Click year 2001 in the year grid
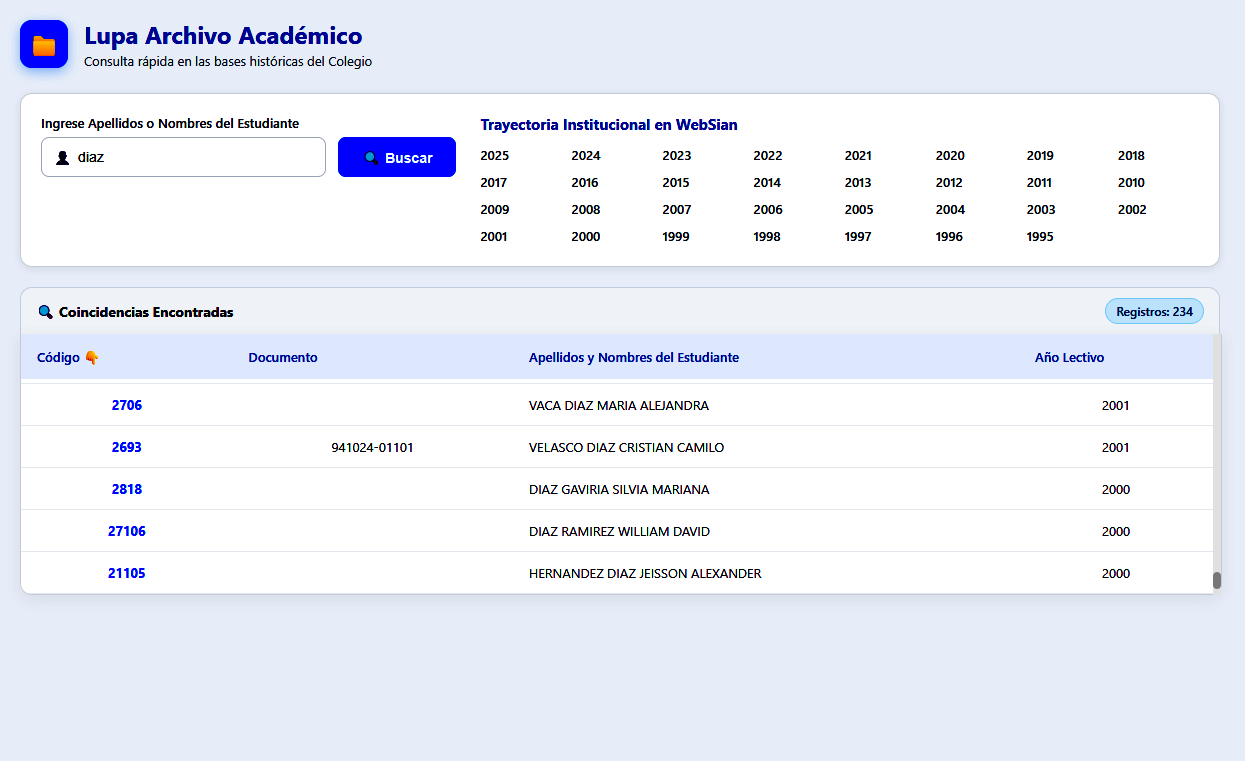 [494, 237]
